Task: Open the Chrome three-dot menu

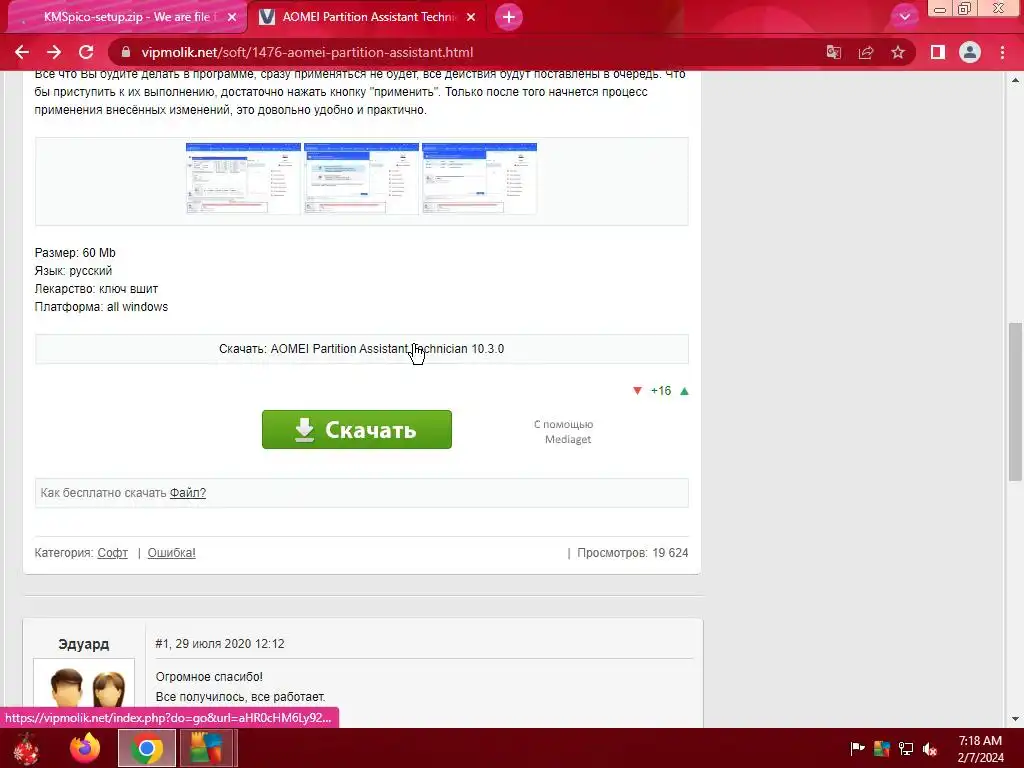Action: (x=1002, y=52)
